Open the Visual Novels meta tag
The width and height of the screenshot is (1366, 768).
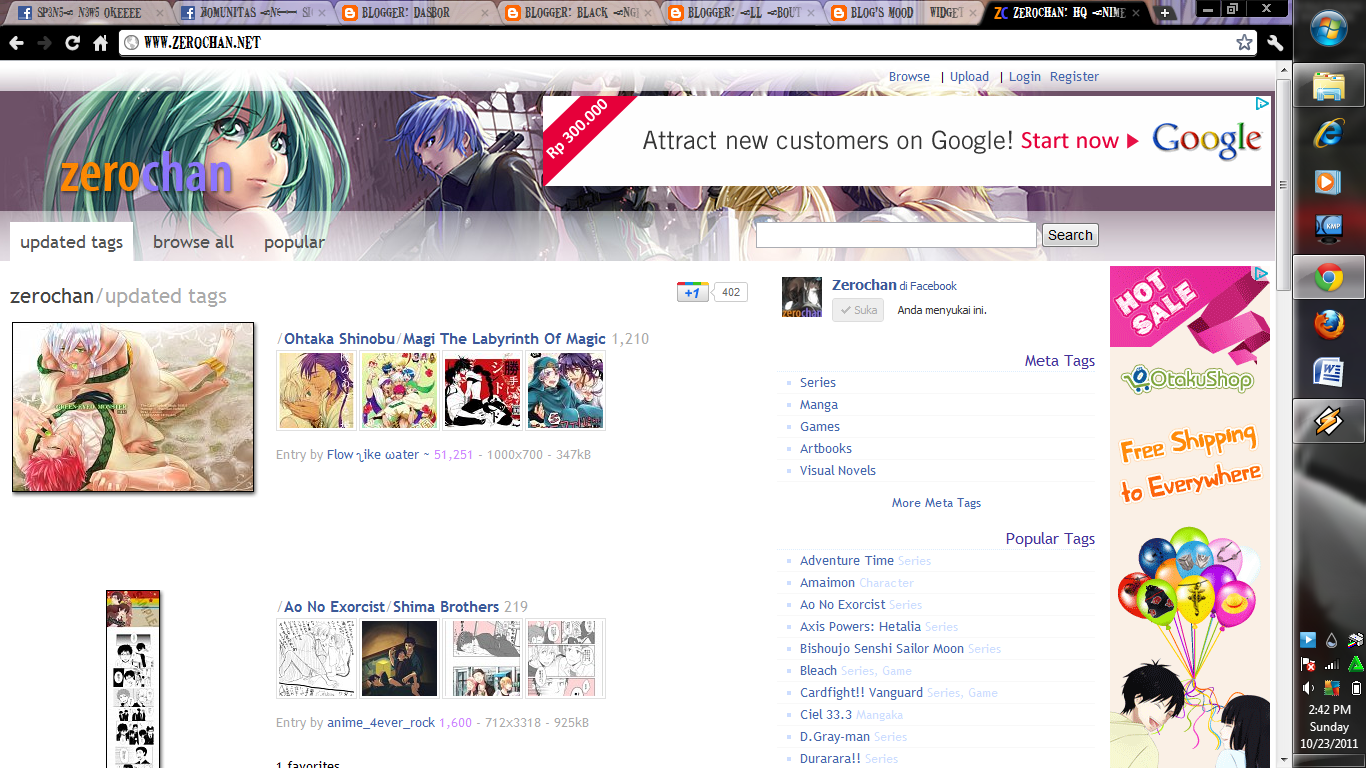click(x=838, y=471)
